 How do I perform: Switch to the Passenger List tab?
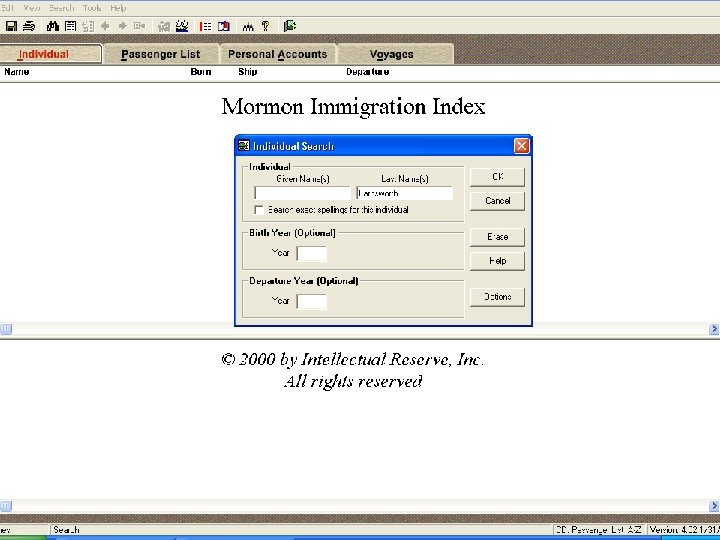pos(161,54)
